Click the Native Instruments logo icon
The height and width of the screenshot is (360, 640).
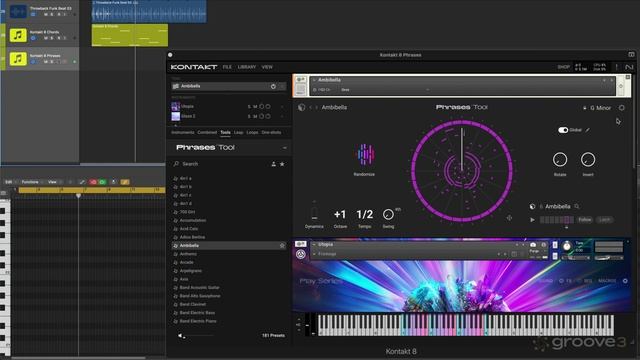tap(629, 67)
